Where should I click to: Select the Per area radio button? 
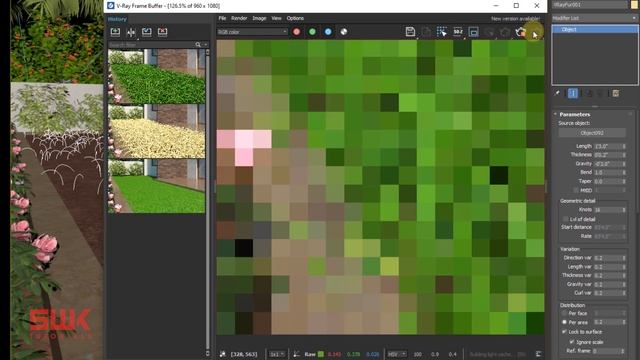tap(564, 322)
